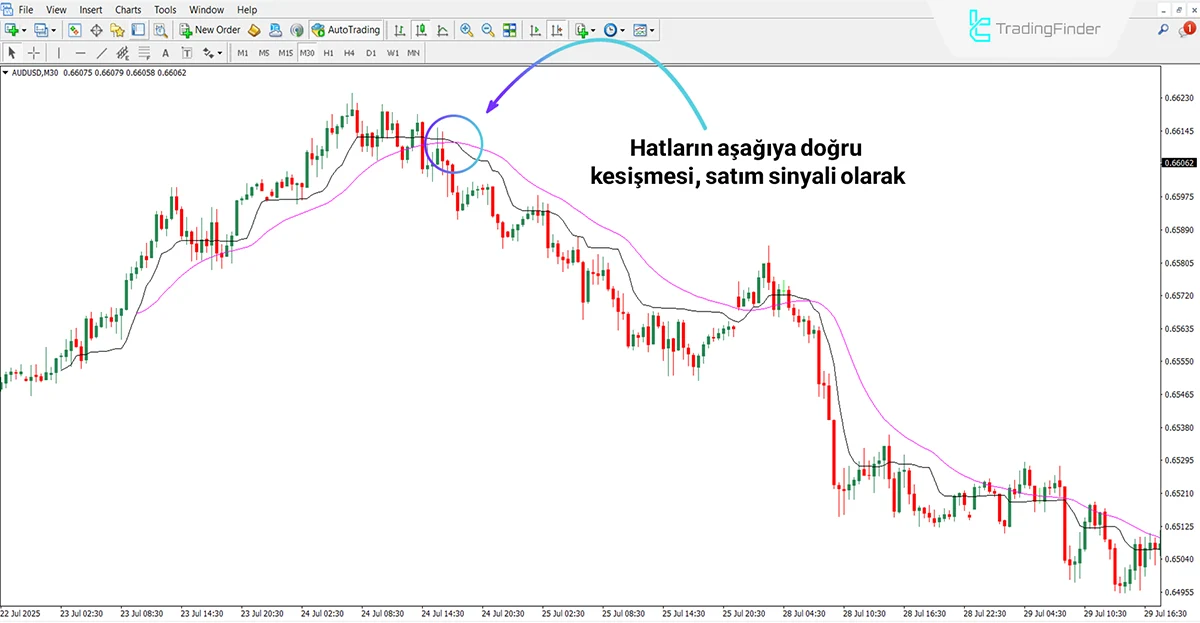Click the red notification badge

(1190, 30)
